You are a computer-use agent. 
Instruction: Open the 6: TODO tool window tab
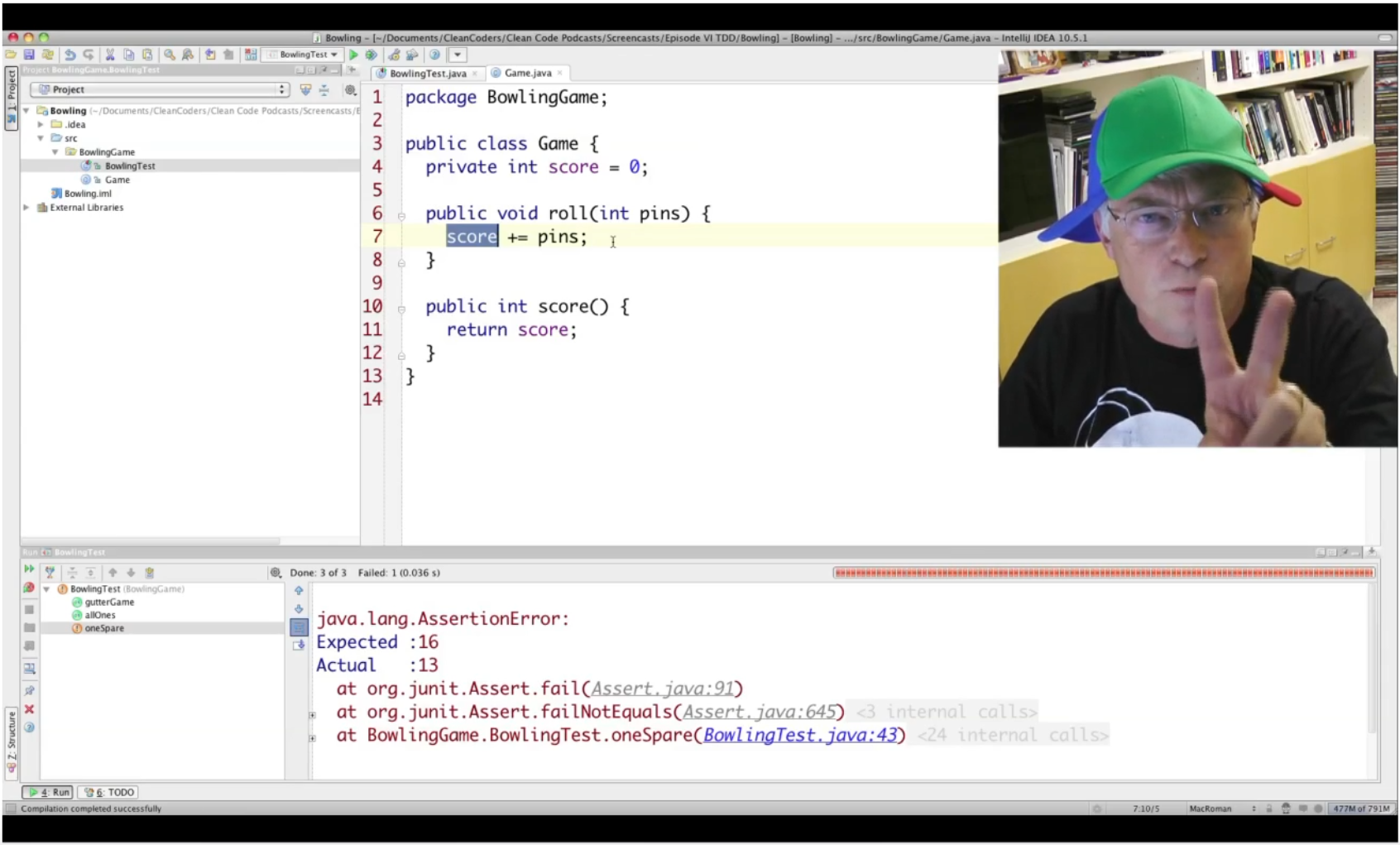(x=108, y=792)
